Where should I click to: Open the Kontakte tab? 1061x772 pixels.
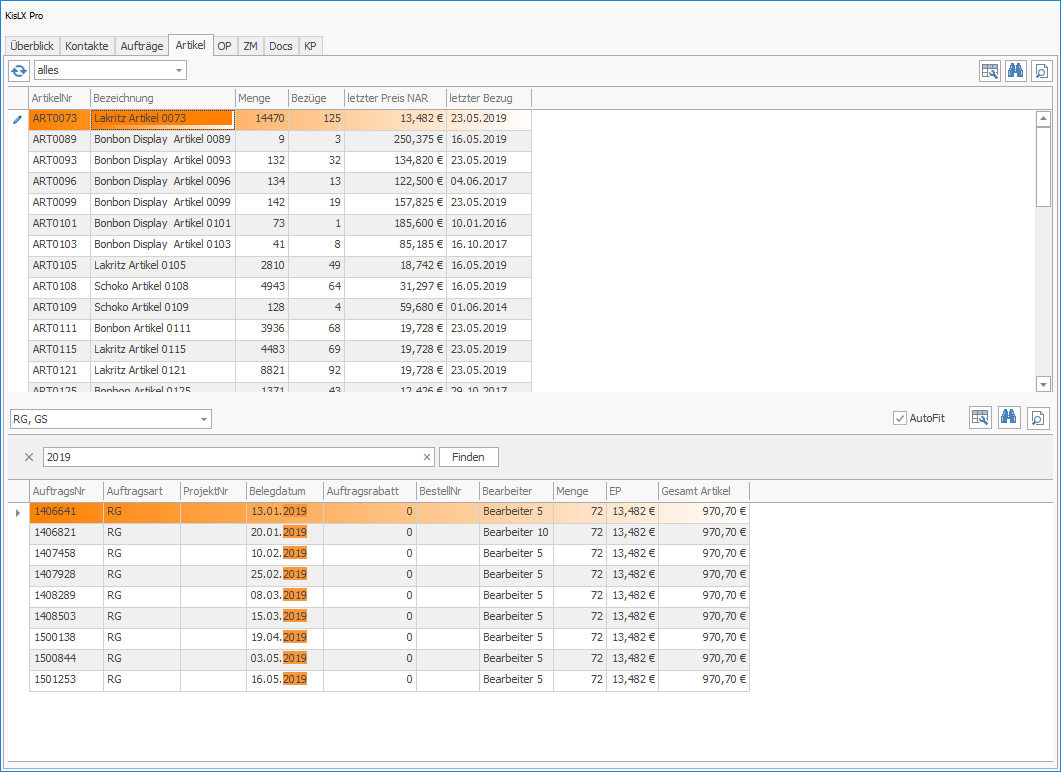(87, 46)
